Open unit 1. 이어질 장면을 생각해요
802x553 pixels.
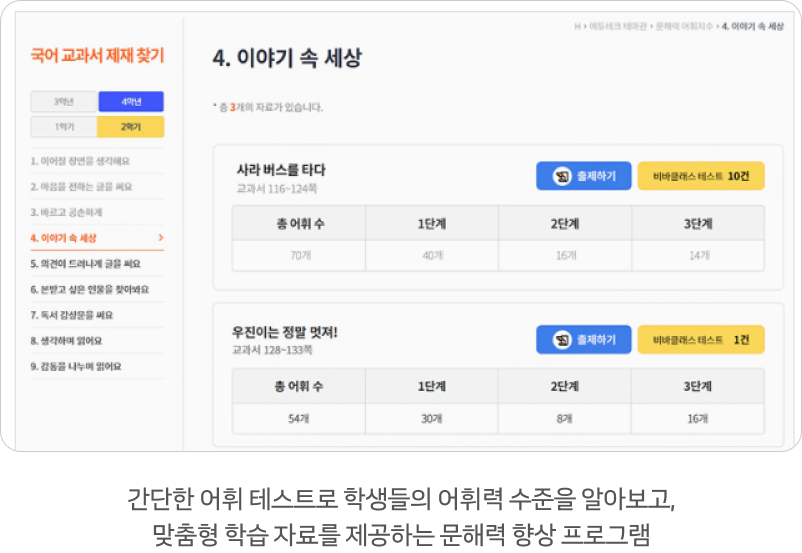pyautogui.click(x=80, y=161)
